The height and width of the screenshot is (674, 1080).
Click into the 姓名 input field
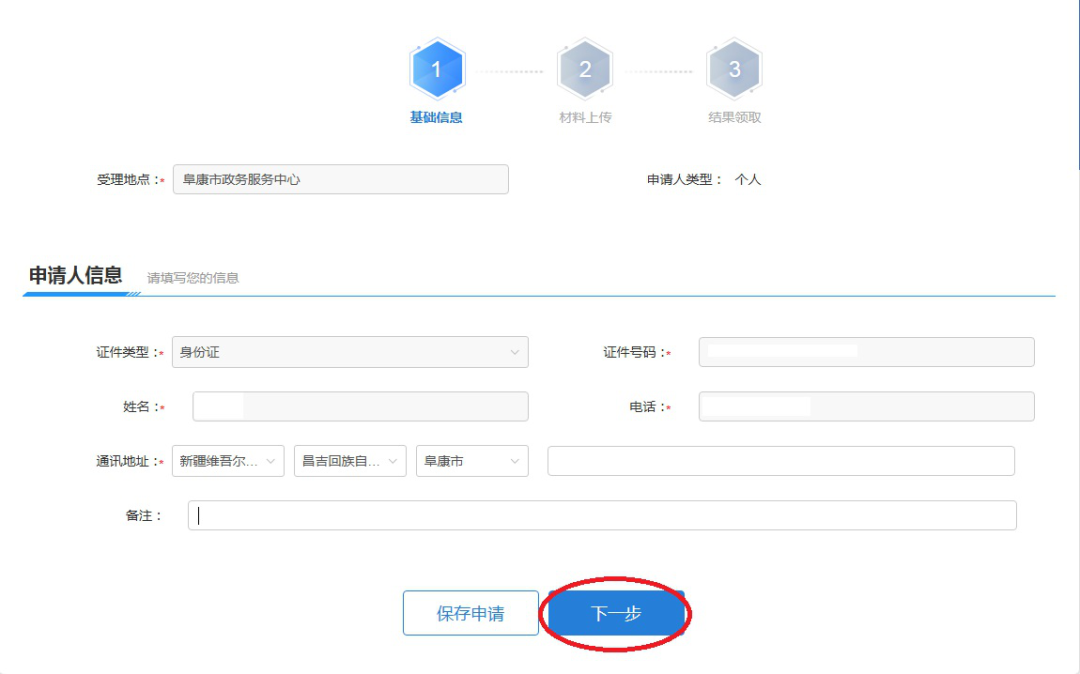tap(360, 407)
